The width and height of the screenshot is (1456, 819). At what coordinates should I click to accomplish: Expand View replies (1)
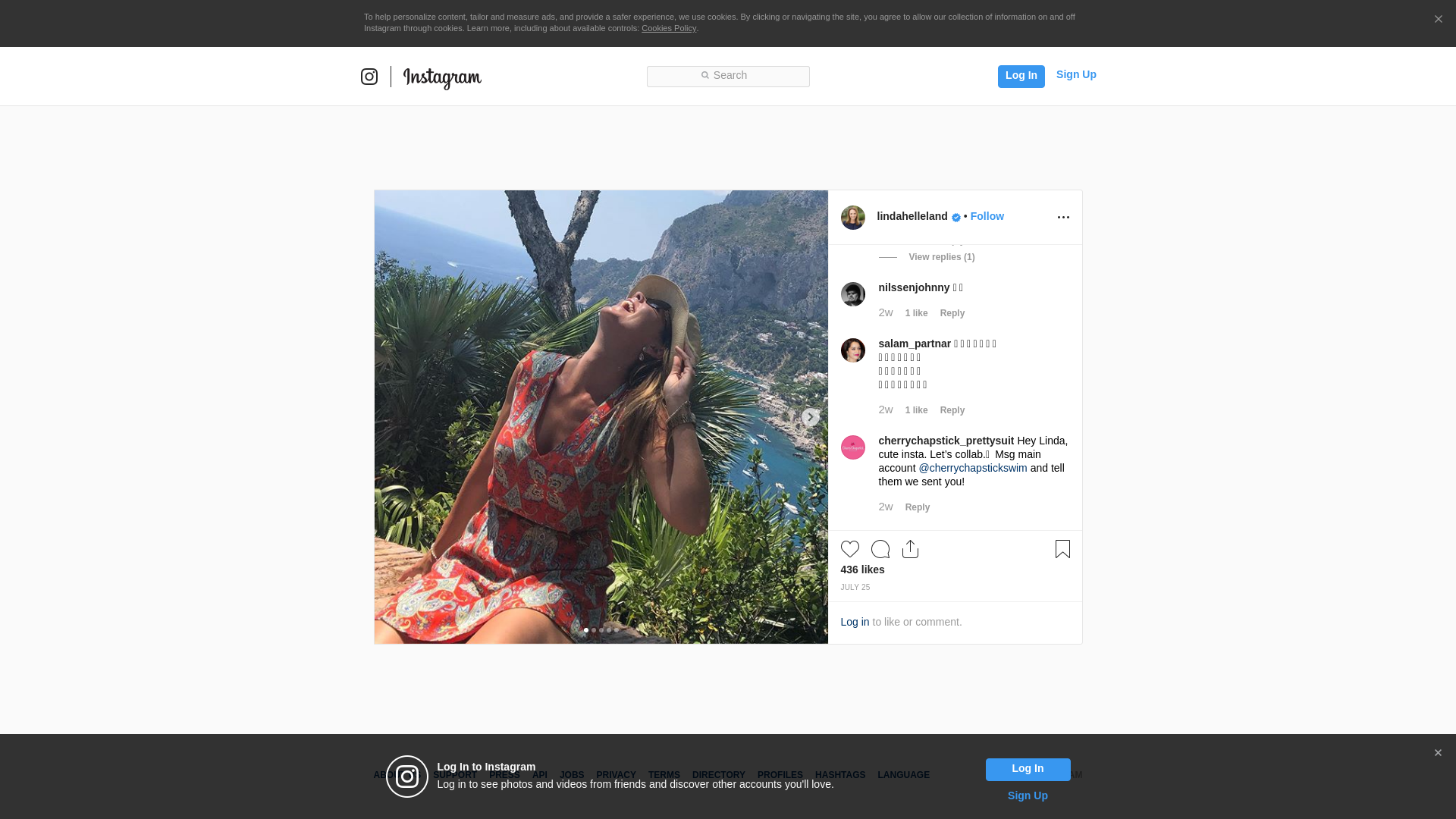941,257
